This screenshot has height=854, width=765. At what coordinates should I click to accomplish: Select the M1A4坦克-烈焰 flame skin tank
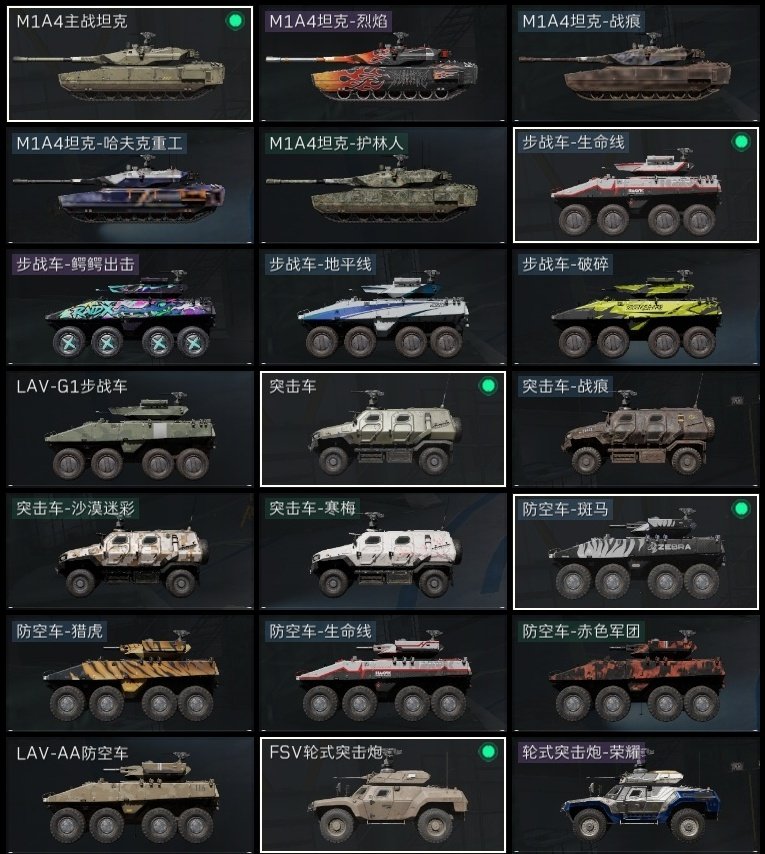tap(383, 64)
